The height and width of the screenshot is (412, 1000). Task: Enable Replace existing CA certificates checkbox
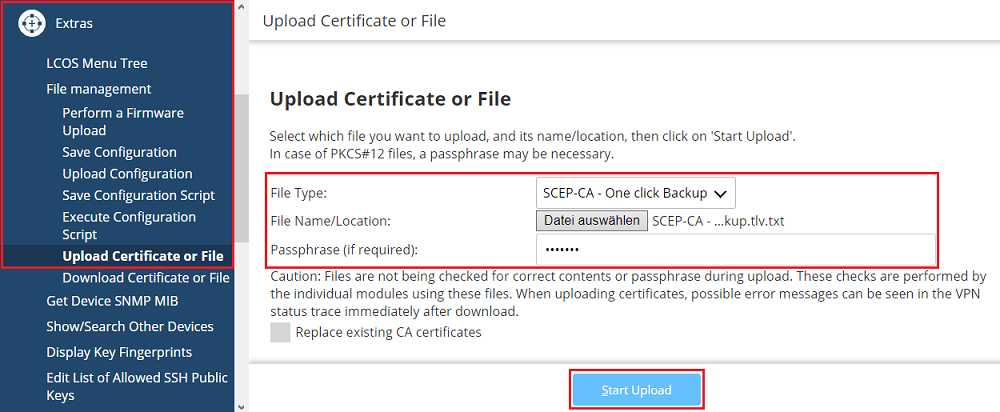(x=280, y=332)
